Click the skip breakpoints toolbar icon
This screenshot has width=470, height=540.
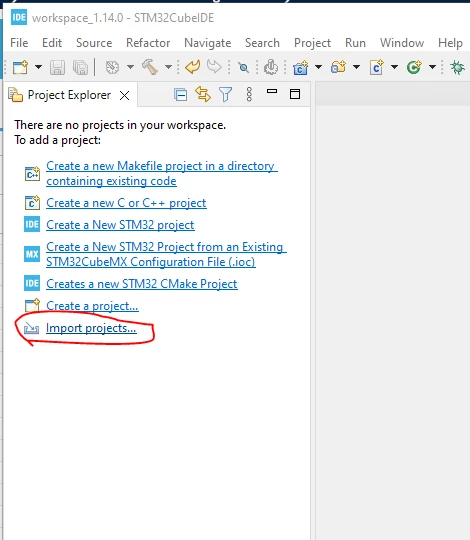click(243, 68)
